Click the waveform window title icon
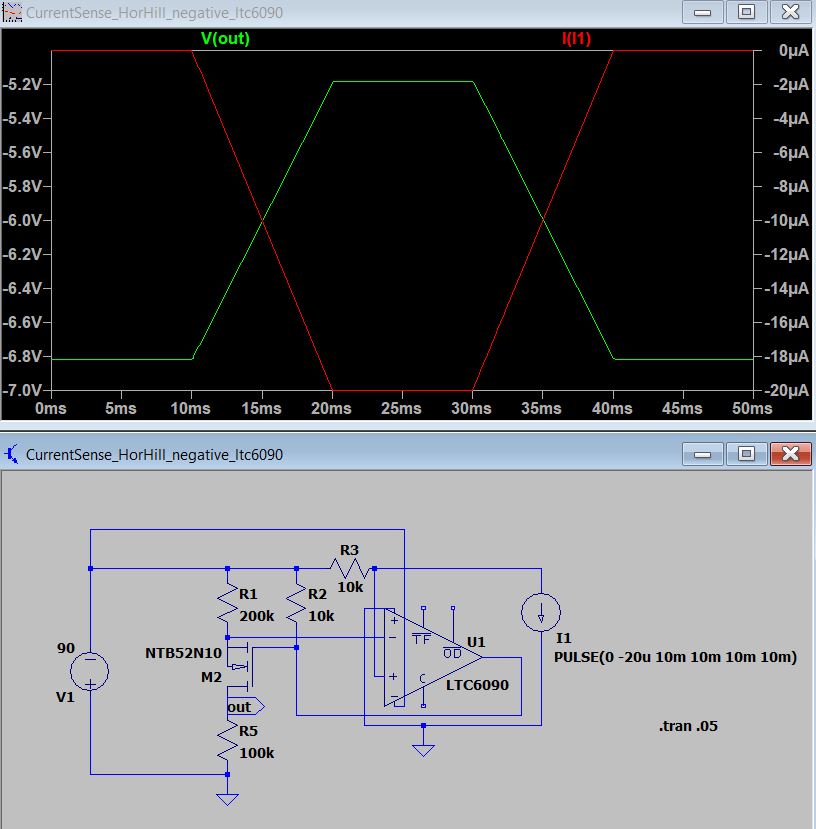 pos(12,12)
